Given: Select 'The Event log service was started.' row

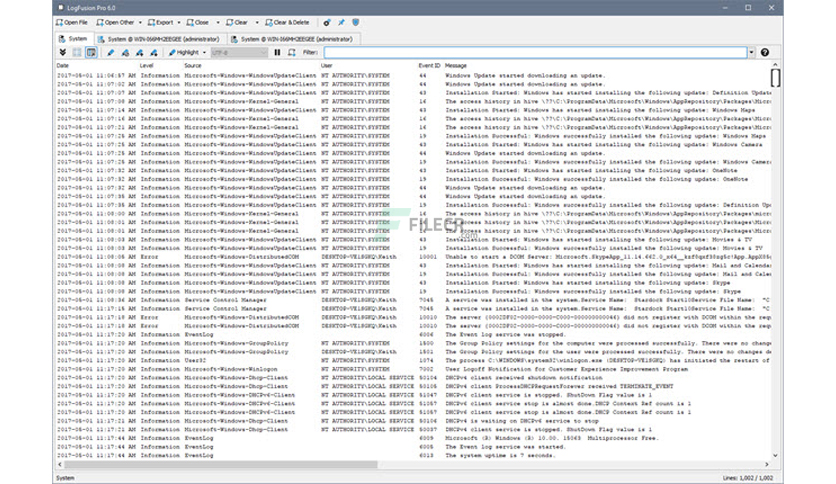Looking at the screenshot, I should (x=413, y=447).
